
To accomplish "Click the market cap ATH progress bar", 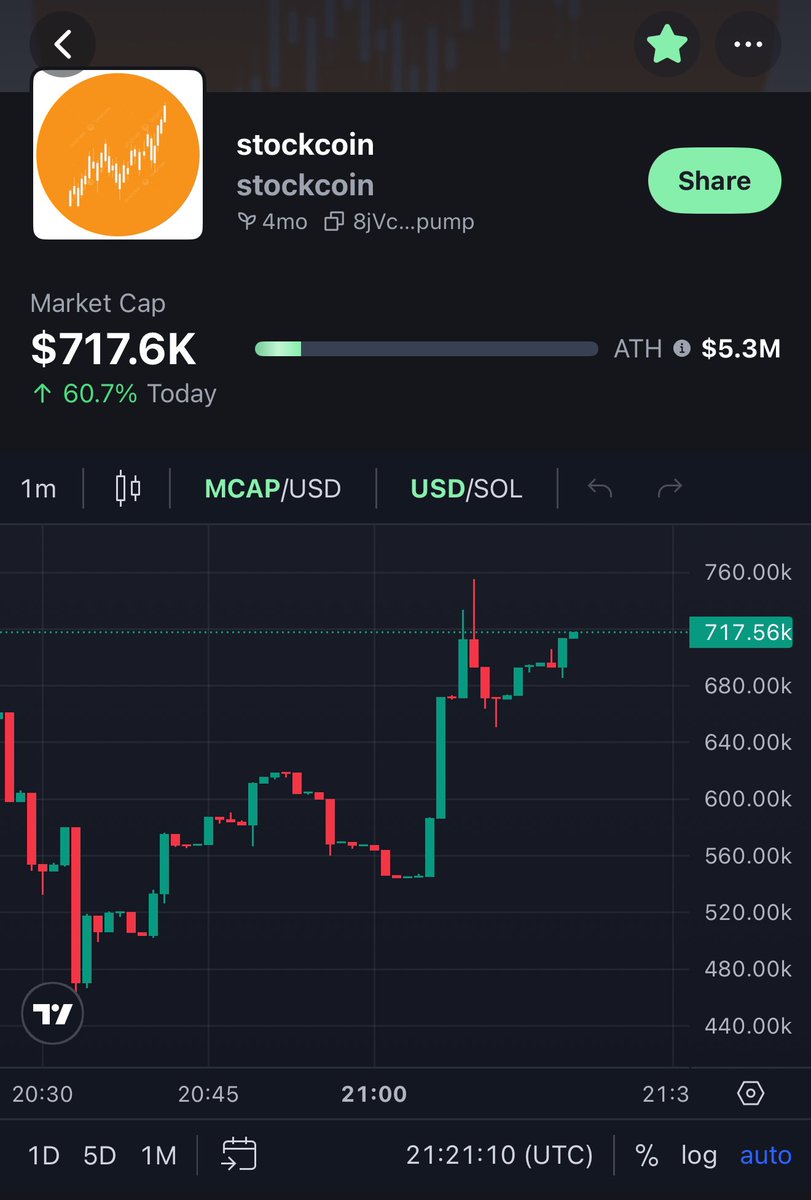I will [426, 349].
